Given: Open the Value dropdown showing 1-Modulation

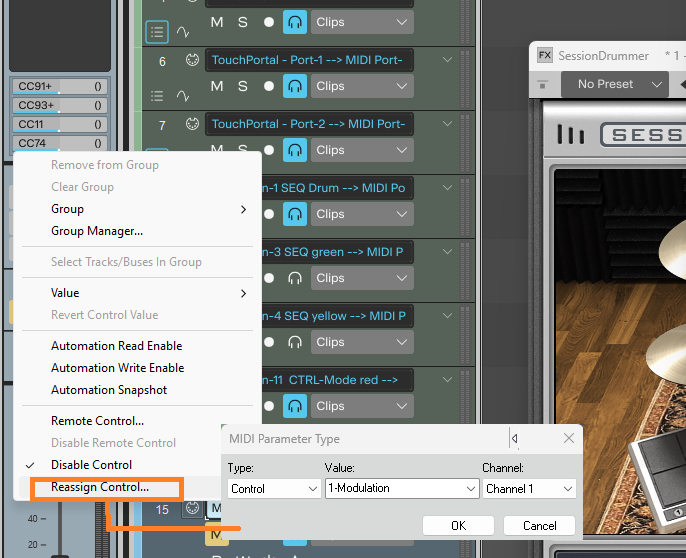Looking at the screenshot, I should point(401,489).
